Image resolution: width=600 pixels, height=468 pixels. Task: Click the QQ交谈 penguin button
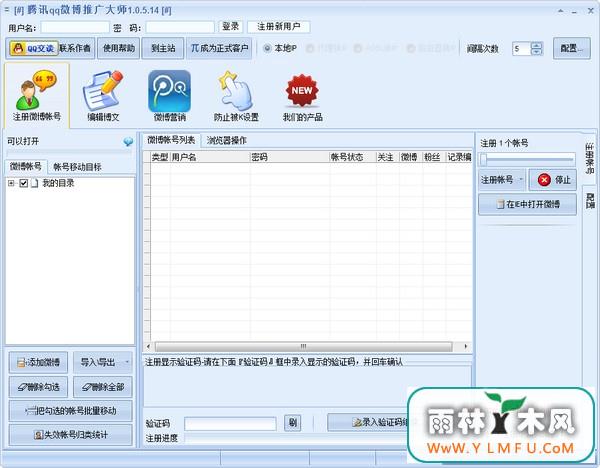[34, 48]
